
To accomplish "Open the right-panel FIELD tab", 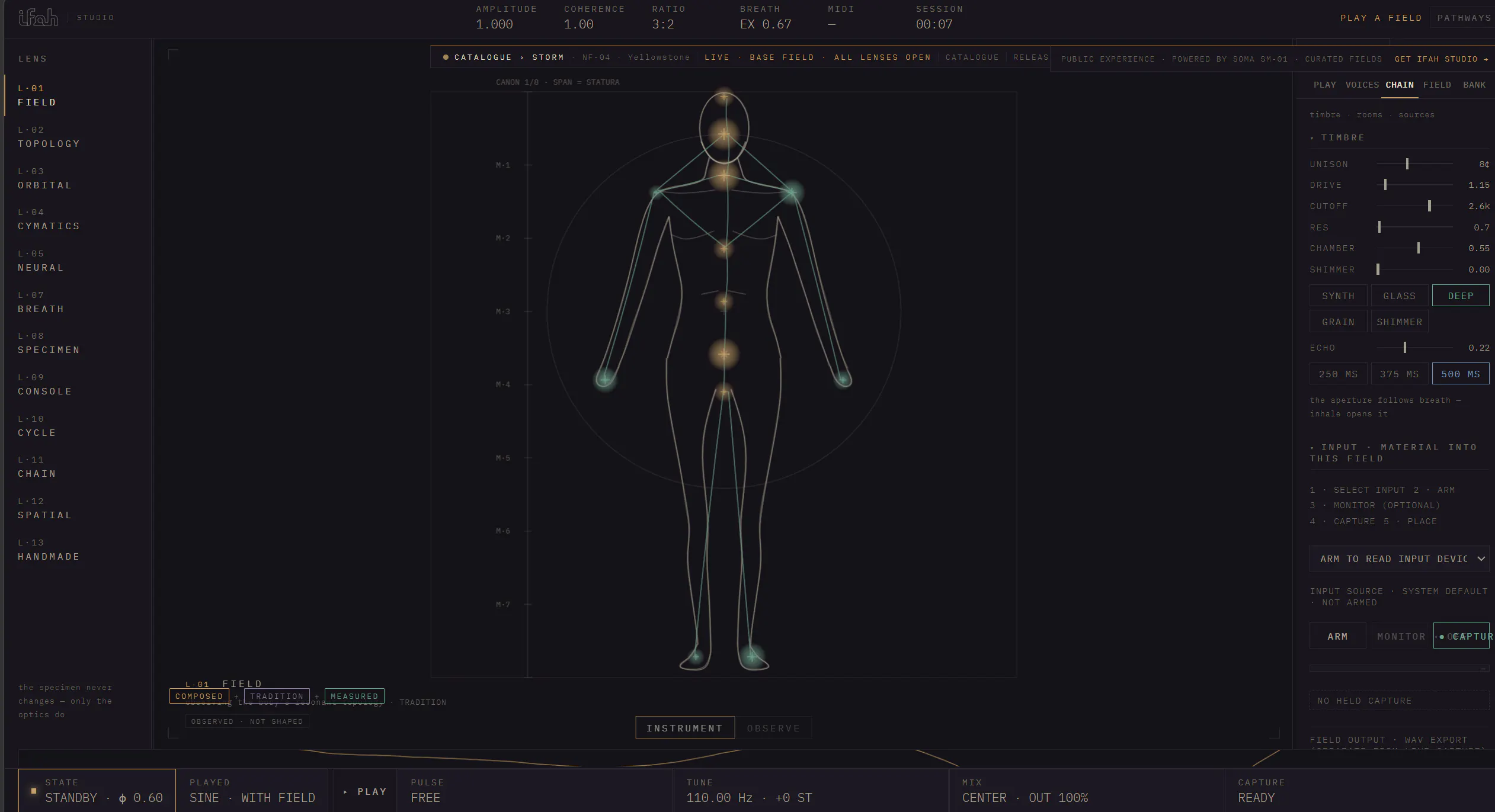I will (x=1437, y=85).
